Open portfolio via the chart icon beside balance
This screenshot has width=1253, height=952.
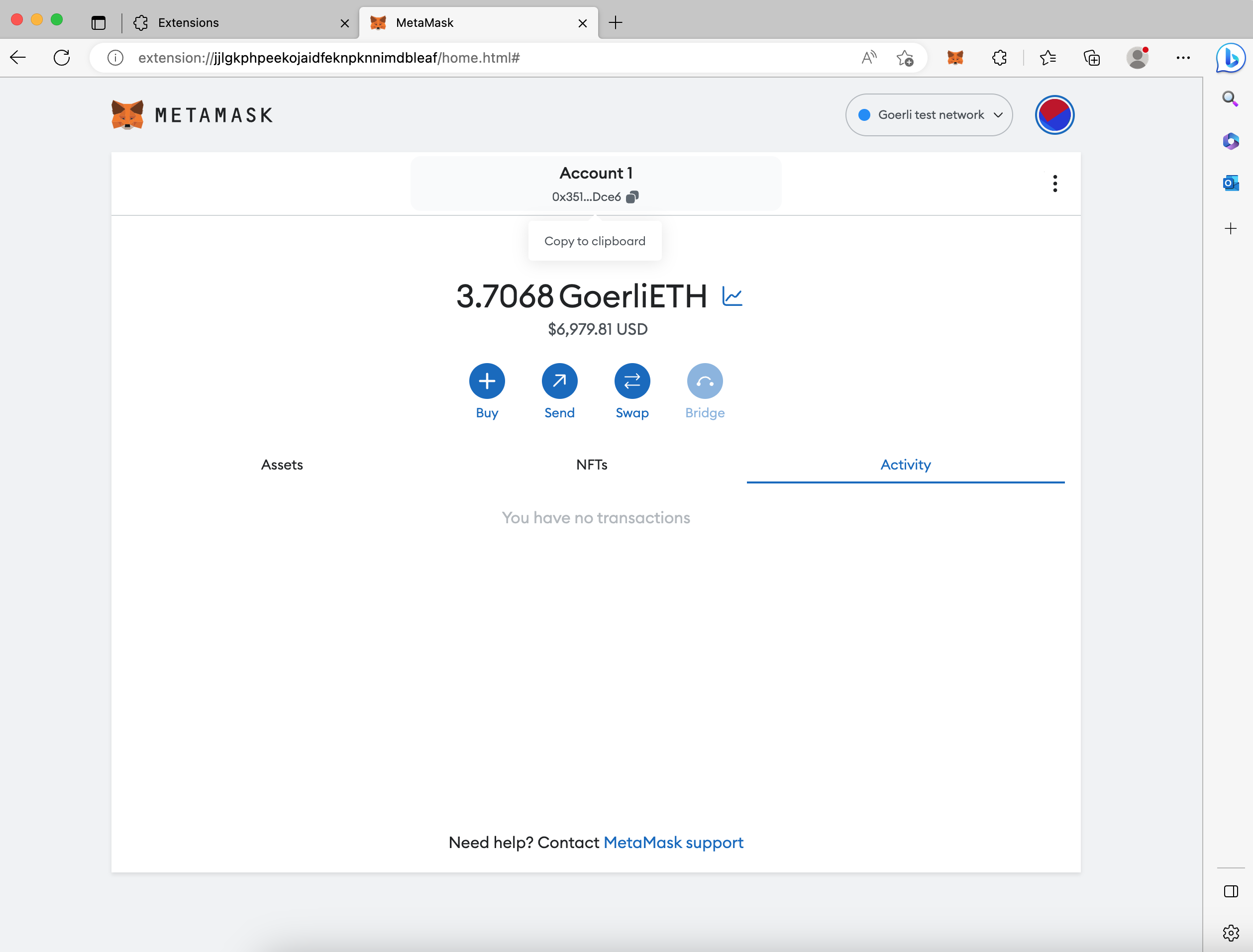pyautogui.click(x=732, y=295)
